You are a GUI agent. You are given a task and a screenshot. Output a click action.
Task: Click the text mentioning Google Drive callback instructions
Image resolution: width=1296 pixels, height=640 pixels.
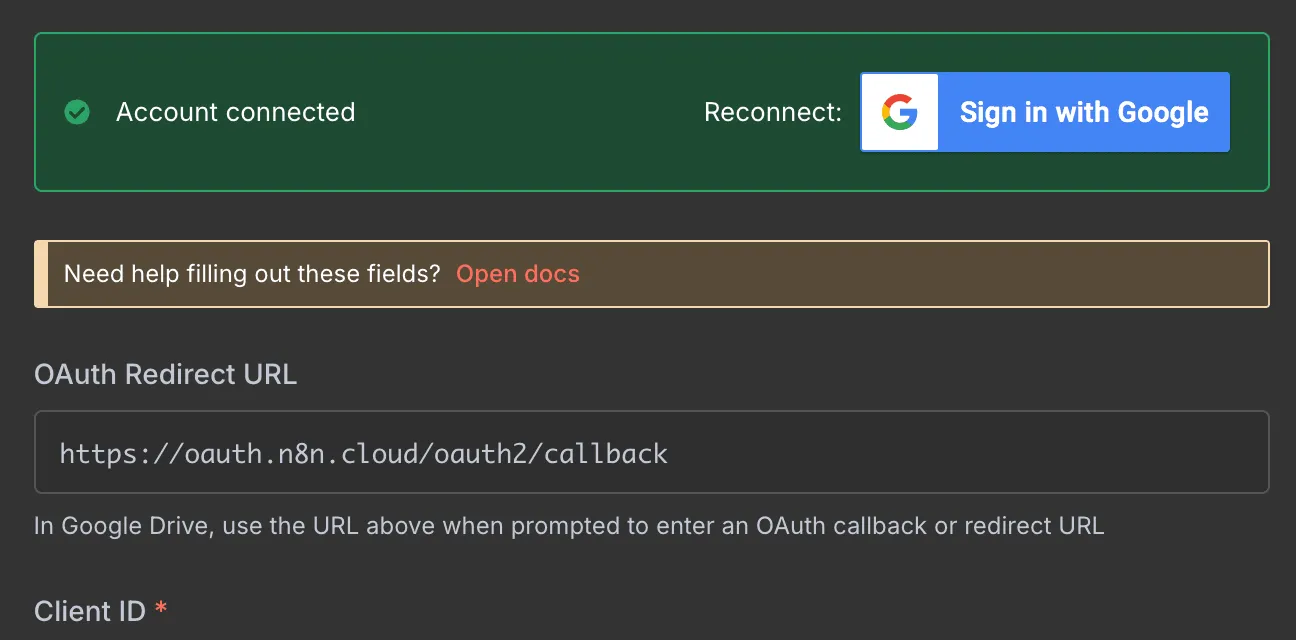[x=569, y=525]
